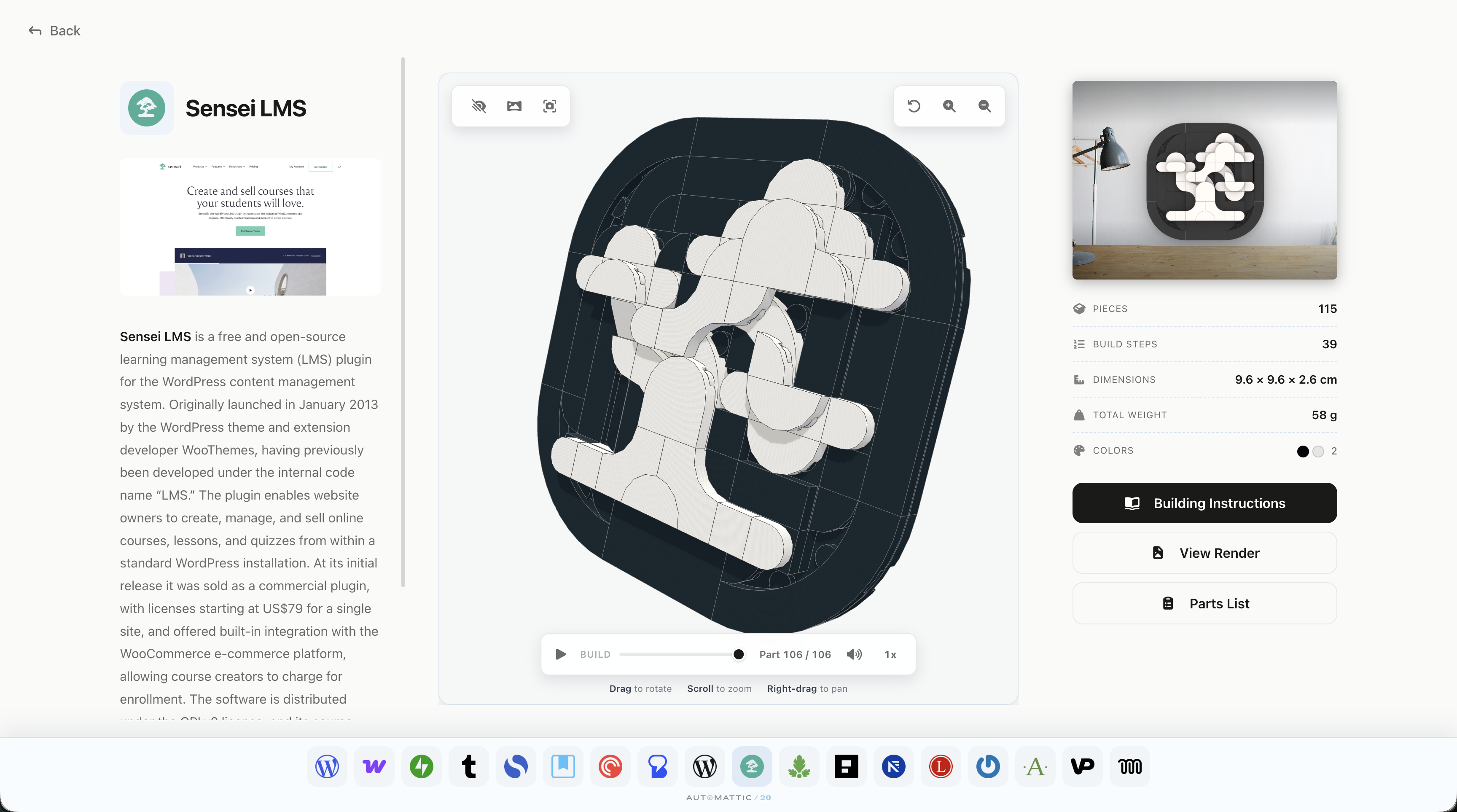Toggle the scene background image icon
This screenshot has width=1457, height=812.
pyautogui.click(x=514, y=106)
